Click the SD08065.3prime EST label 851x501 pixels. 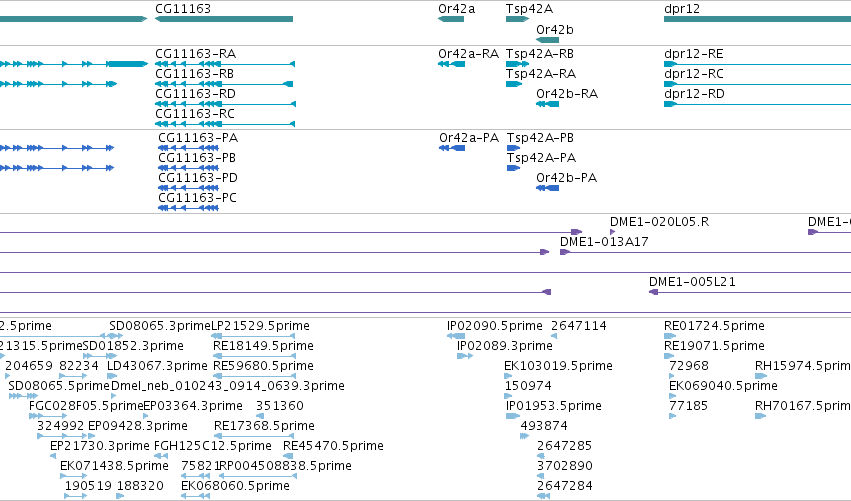tap(160, 326)
